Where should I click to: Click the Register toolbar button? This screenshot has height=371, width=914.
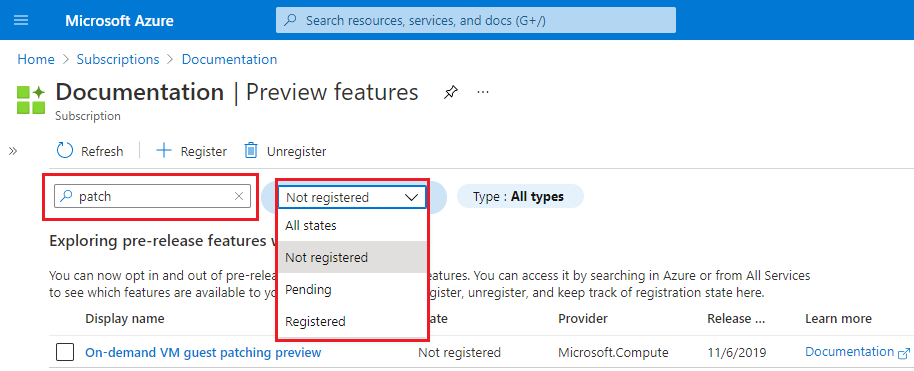click(x=191, y=151)
